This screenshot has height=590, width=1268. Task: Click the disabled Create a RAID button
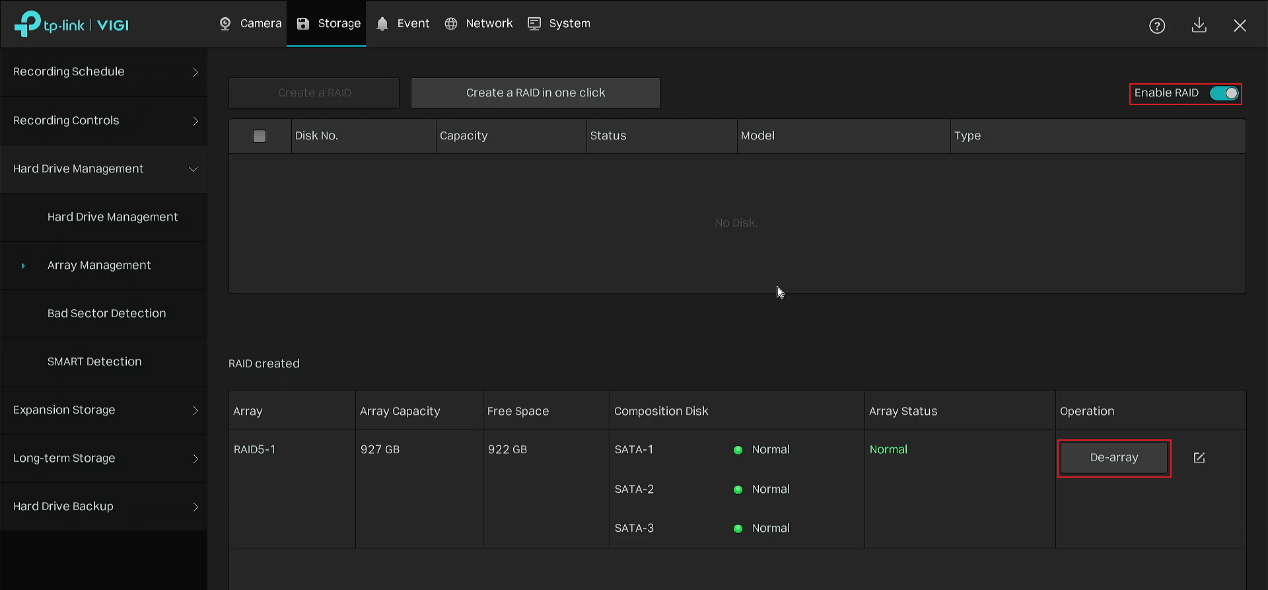pyautogui.click(x=314, y=93)
